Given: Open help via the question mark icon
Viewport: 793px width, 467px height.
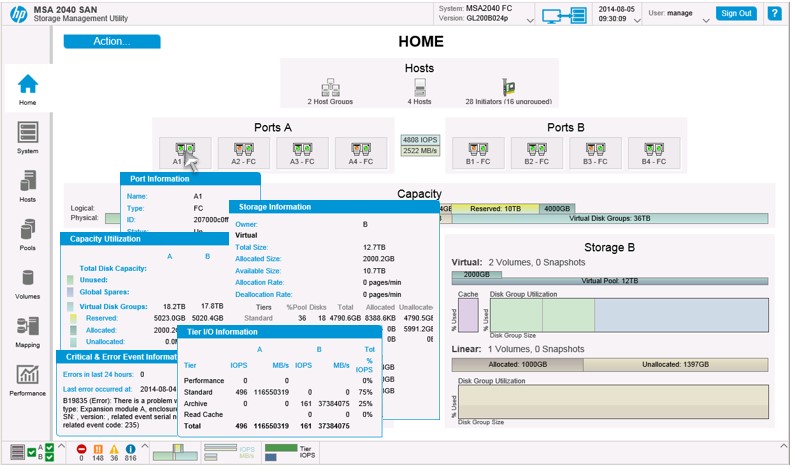Looking at the screenshot, I should click(x=774, y=14).
